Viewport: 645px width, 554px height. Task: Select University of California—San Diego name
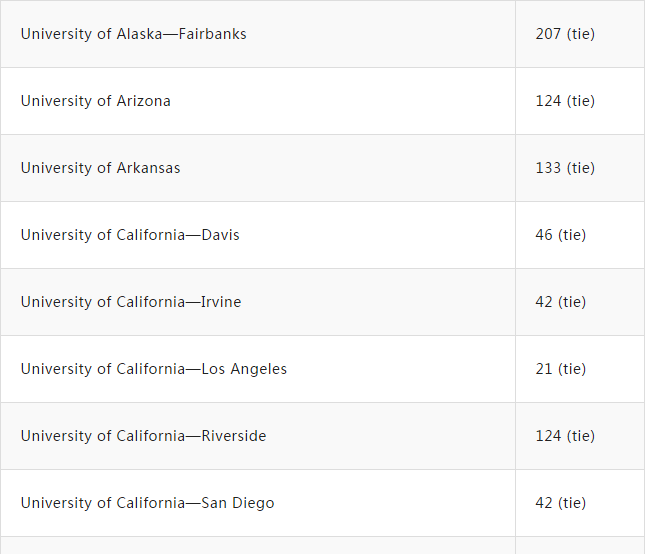pyautogui.click(x=147, y=503)
